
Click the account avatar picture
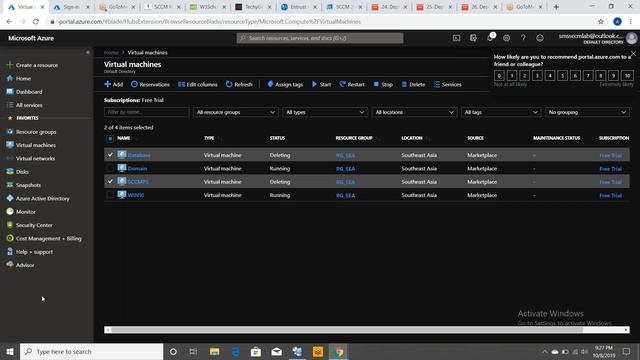[x=632, y=38]
